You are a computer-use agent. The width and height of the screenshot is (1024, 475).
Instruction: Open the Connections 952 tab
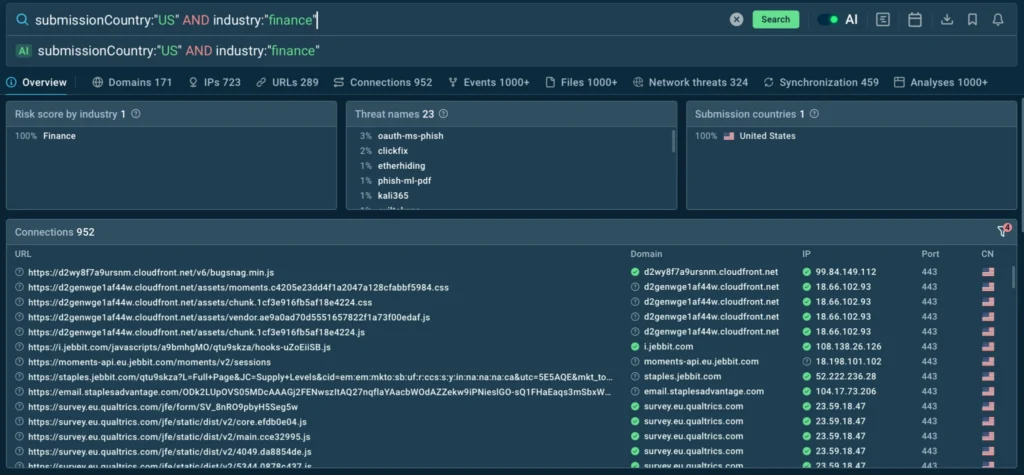click(x=383, y=82)
